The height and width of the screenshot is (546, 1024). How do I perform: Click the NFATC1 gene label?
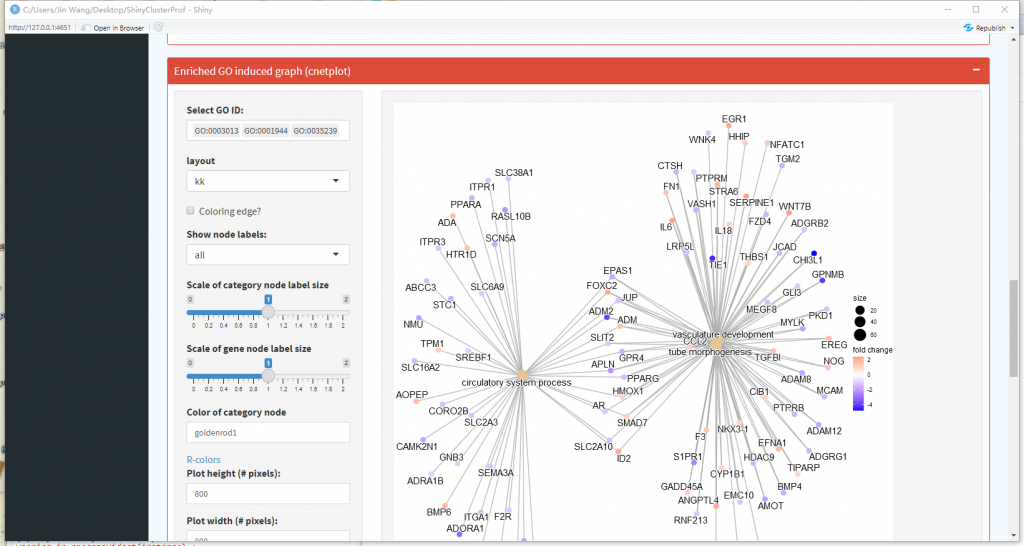click(x=787, y=144)
